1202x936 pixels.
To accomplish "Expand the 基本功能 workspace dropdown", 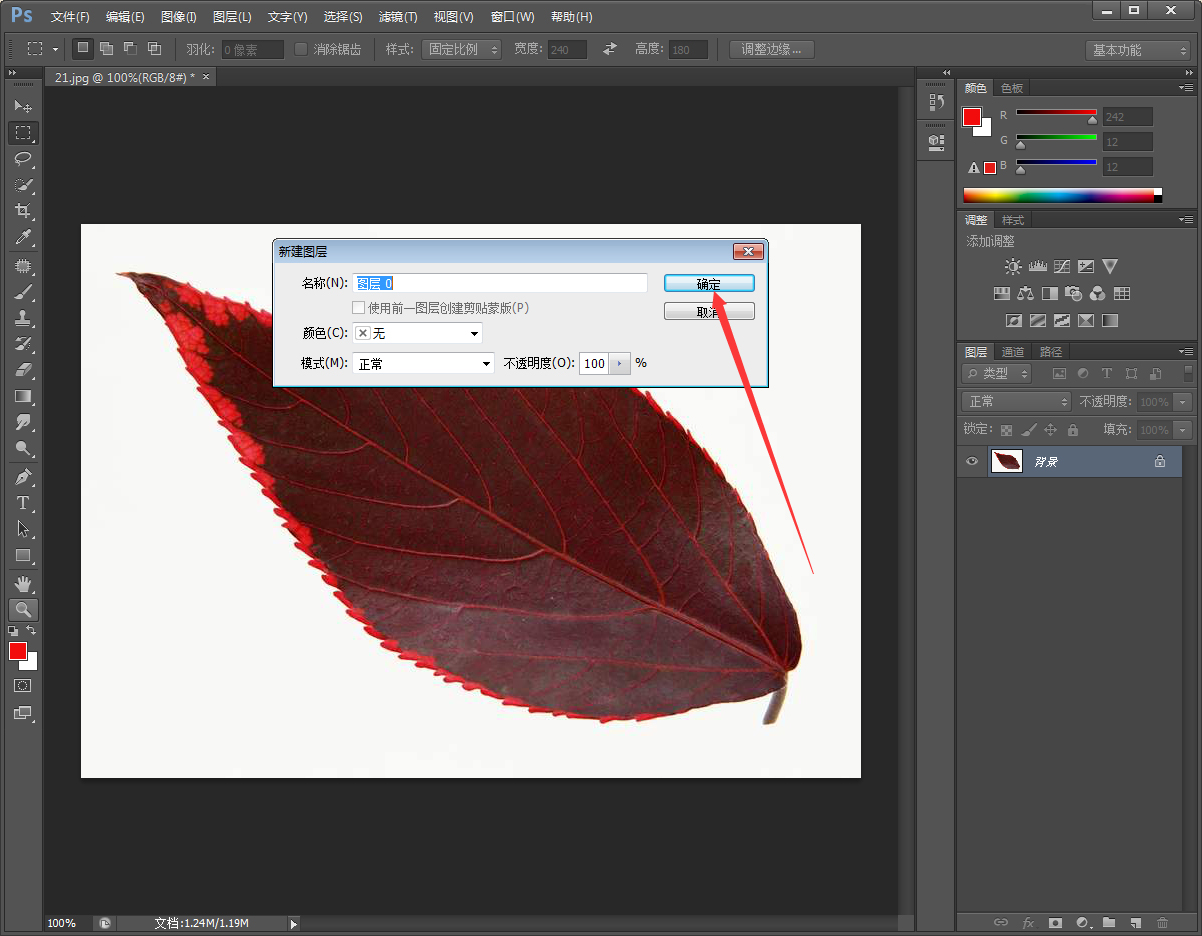I will pyautogui.click(x=1138, y=50).
